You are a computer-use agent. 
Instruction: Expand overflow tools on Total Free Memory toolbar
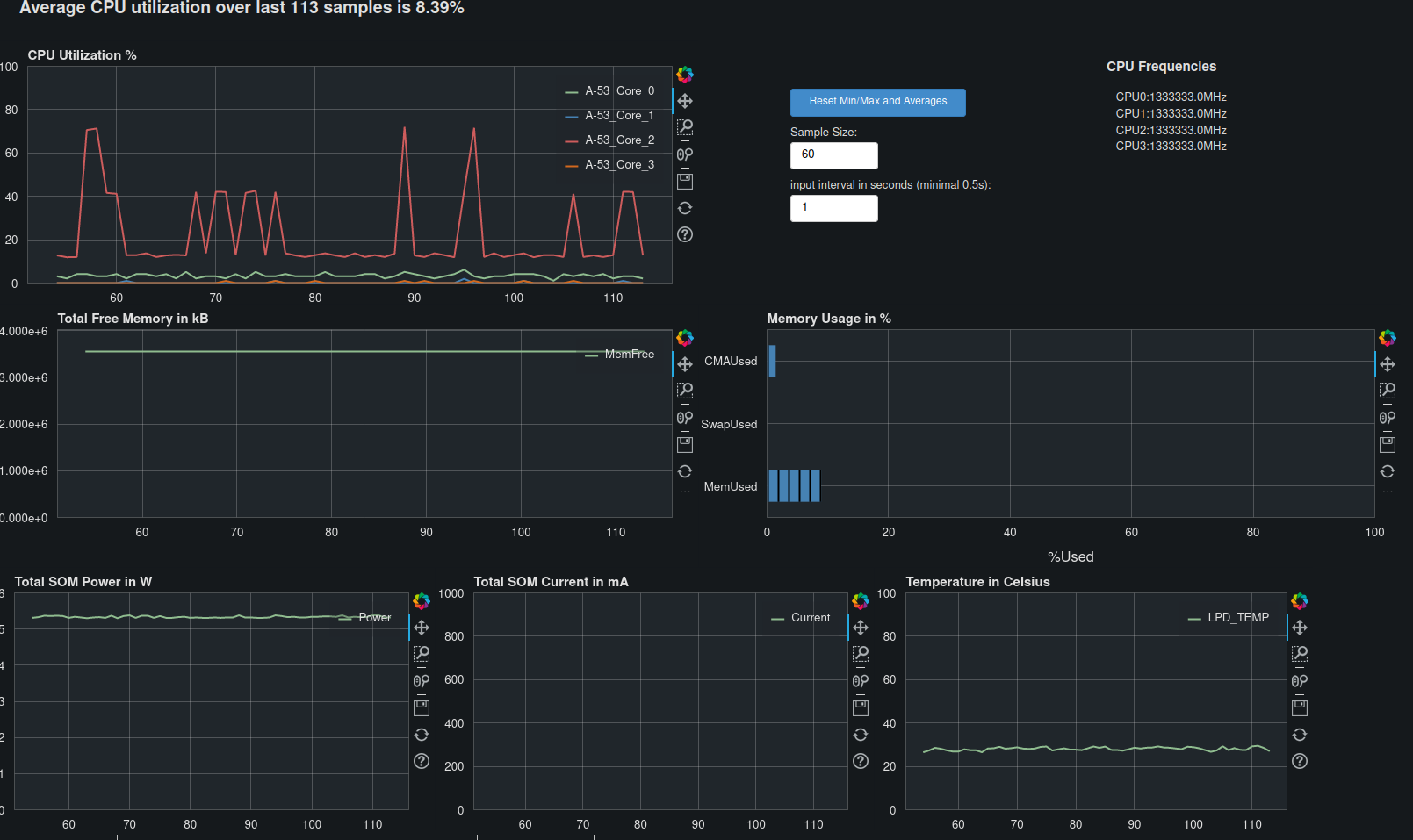click(x=685, y=492)
